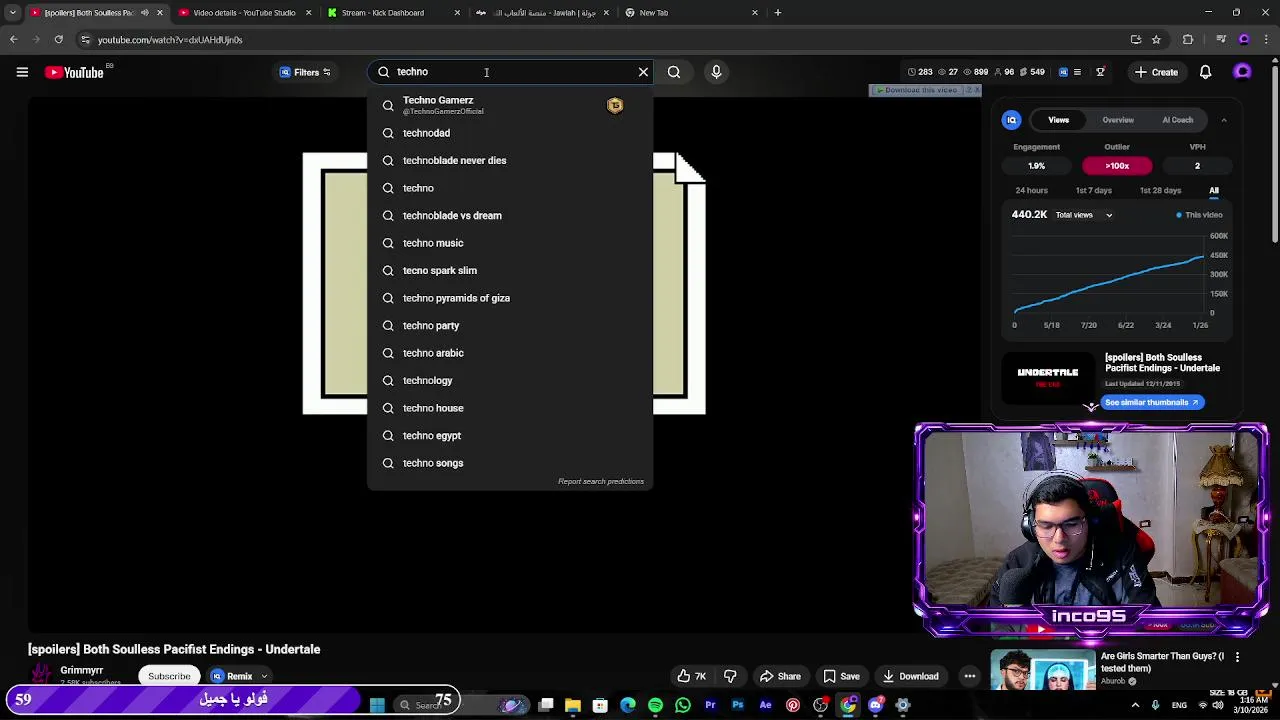The width and height of the screenshot is (1280, 720).
Task: Click Report search predictions link
Action: (601, 481)
